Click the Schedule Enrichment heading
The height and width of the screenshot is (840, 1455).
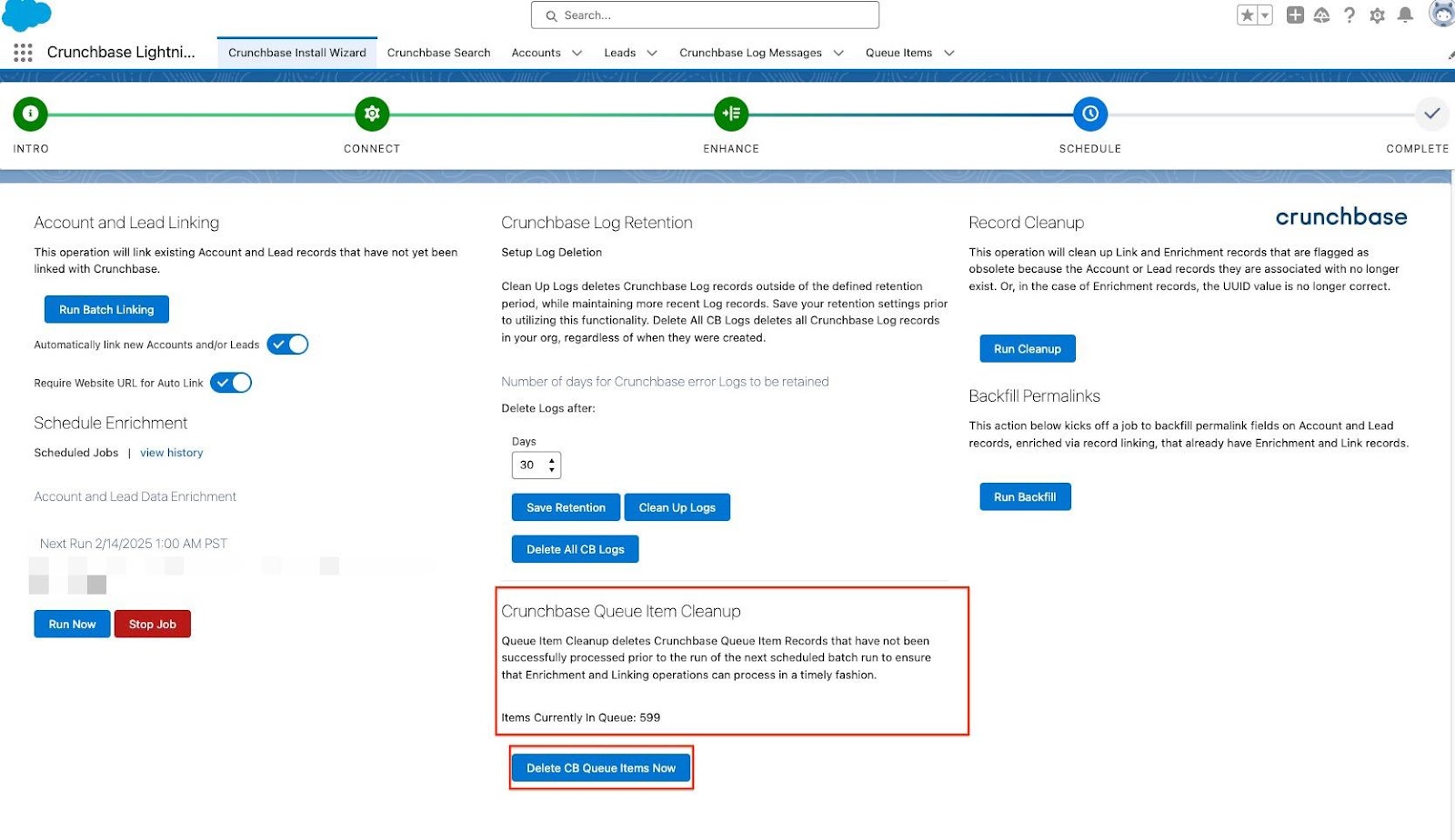(110, 423)
